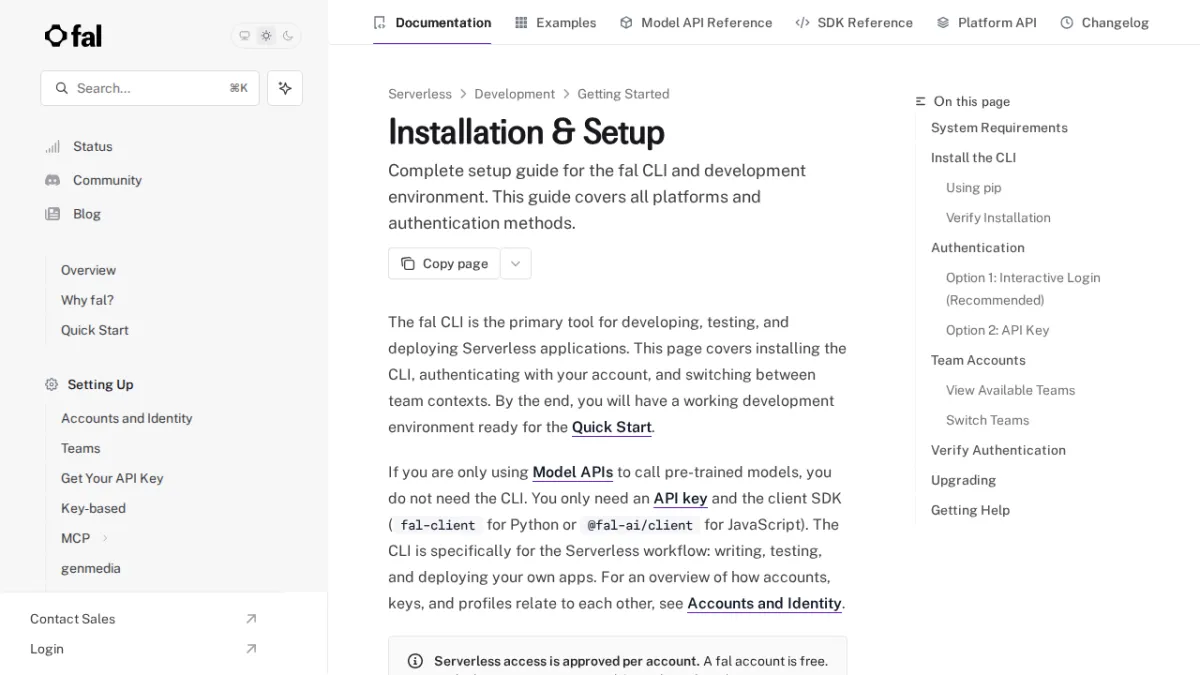Select the Platform API tab
1200x675 pixels.
coord(987,22)
